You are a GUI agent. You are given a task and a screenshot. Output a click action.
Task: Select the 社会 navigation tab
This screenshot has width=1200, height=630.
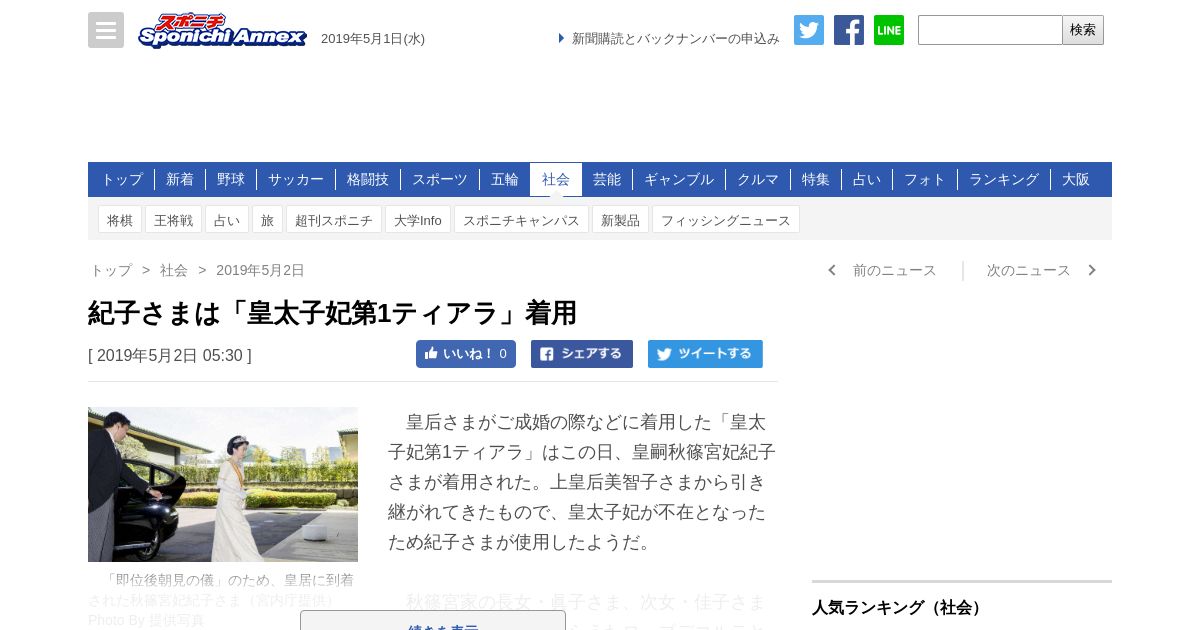tap(556, 179)
